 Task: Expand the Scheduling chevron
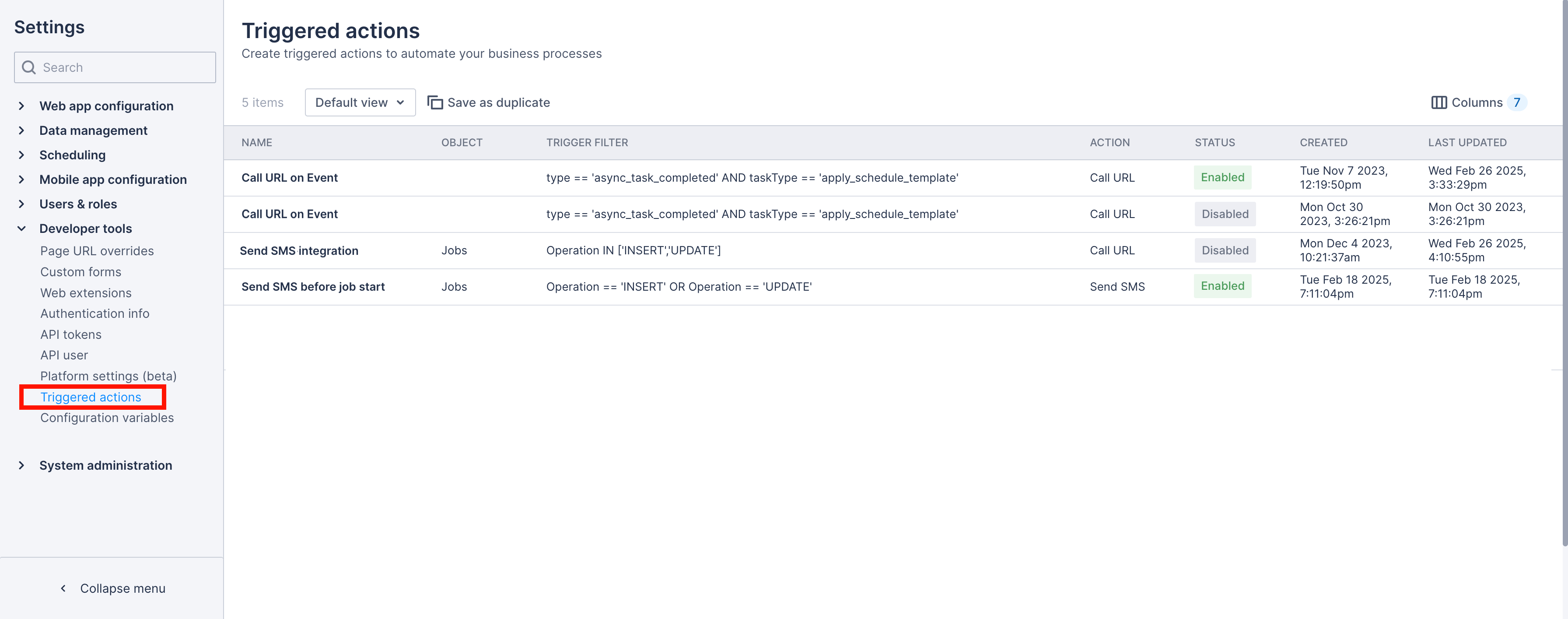[22, 155]
